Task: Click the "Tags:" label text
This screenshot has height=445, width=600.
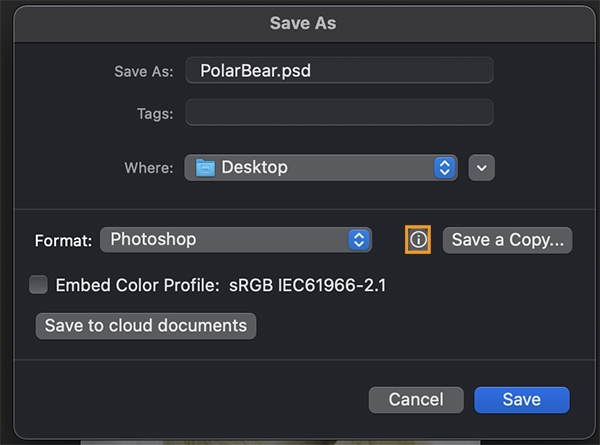Action: tap(155, 113)
